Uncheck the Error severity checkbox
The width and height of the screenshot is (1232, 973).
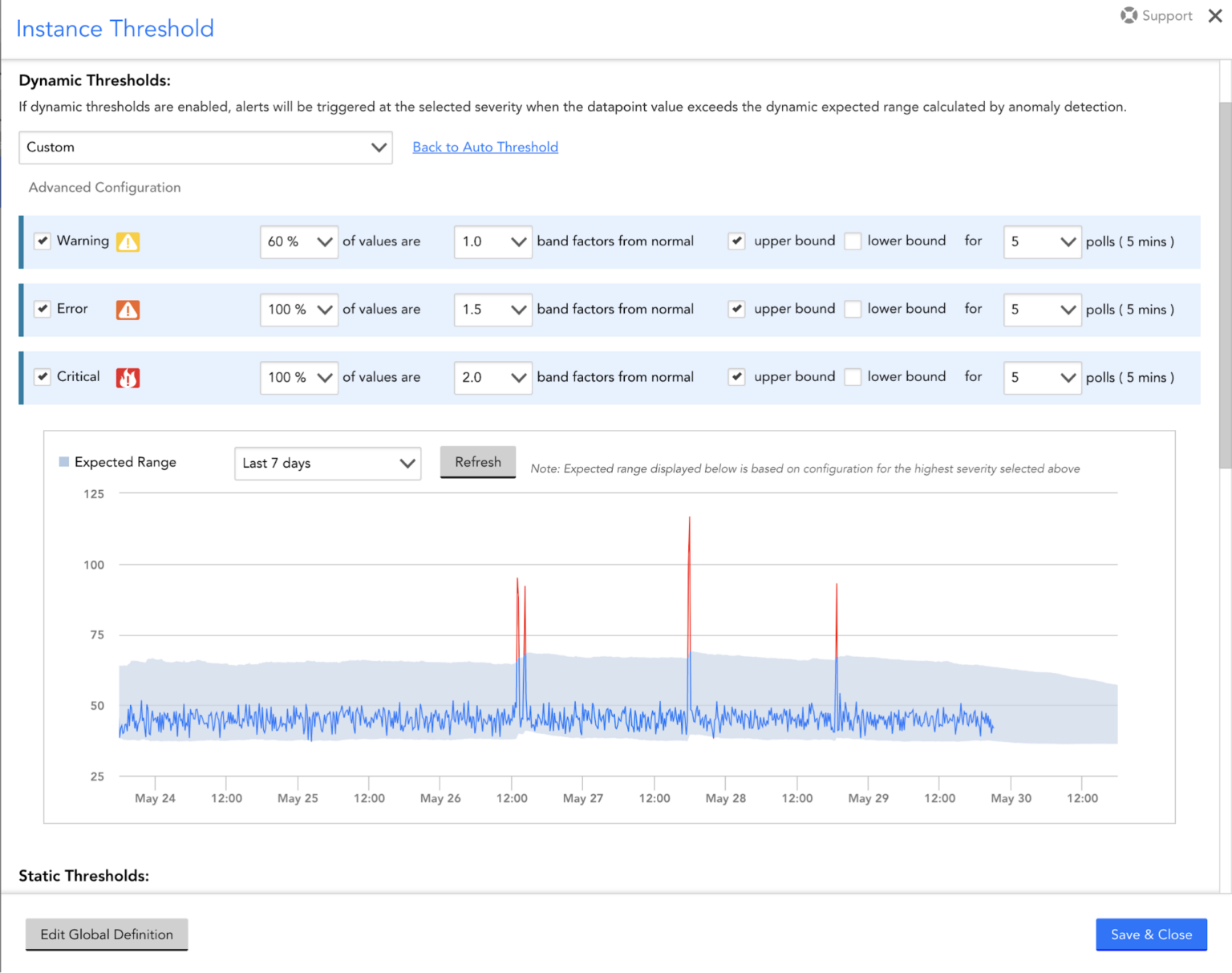coord(42,309)
